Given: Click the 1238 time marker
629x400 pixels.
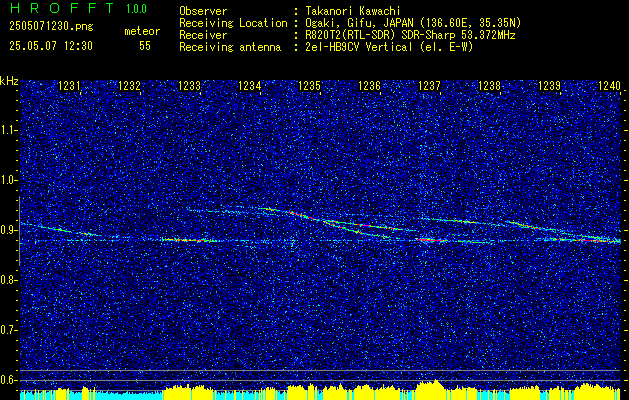Looking at the screenshot, I should (x=489, y=86).
